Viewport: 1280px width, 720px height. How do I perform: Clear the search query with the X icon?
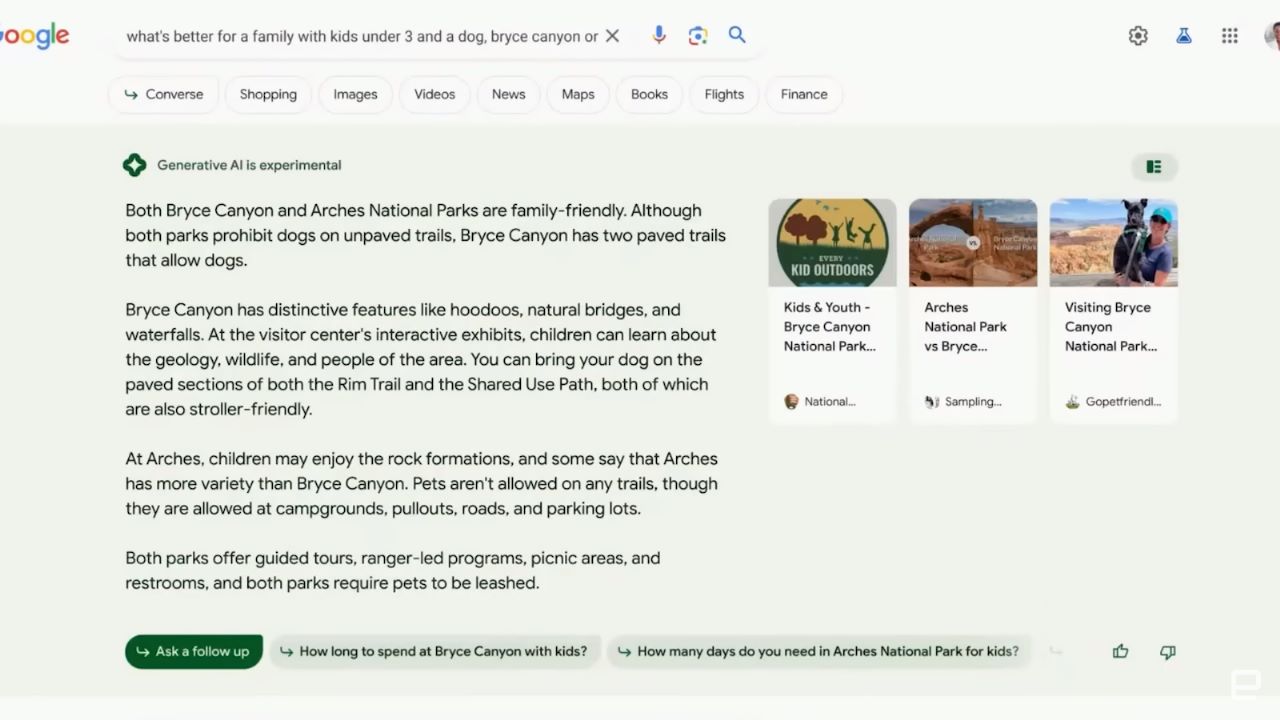[x=613, y=36]
